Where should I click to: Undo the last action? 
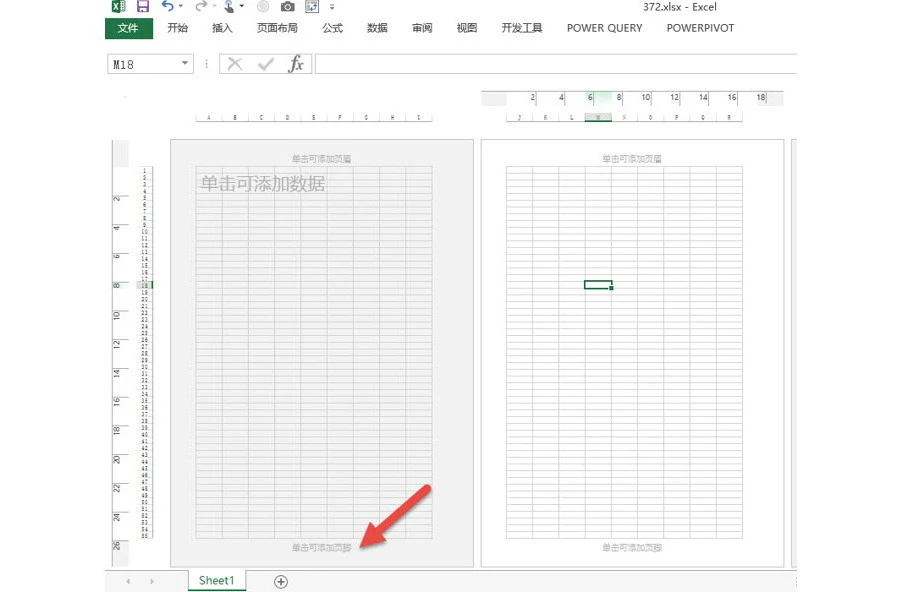(x=168, y=6)
